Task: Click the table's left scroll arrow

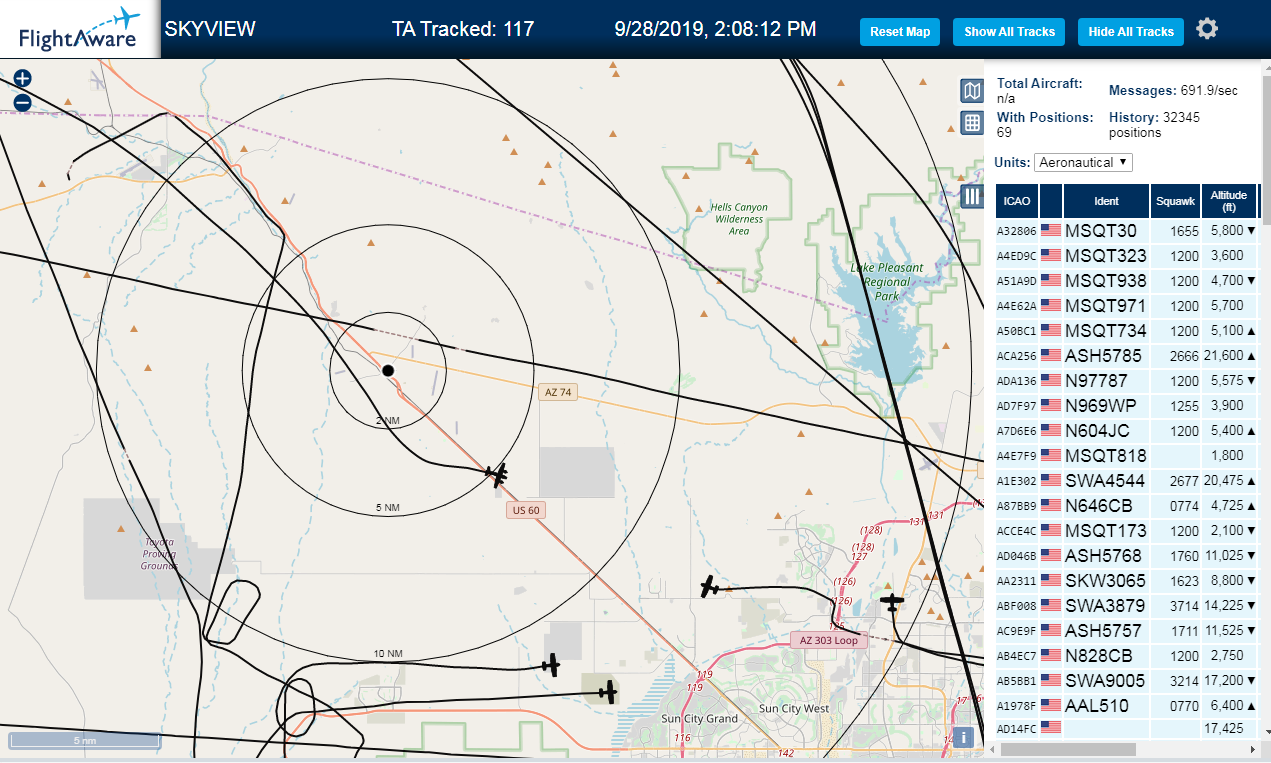Action: click(994, 749)
